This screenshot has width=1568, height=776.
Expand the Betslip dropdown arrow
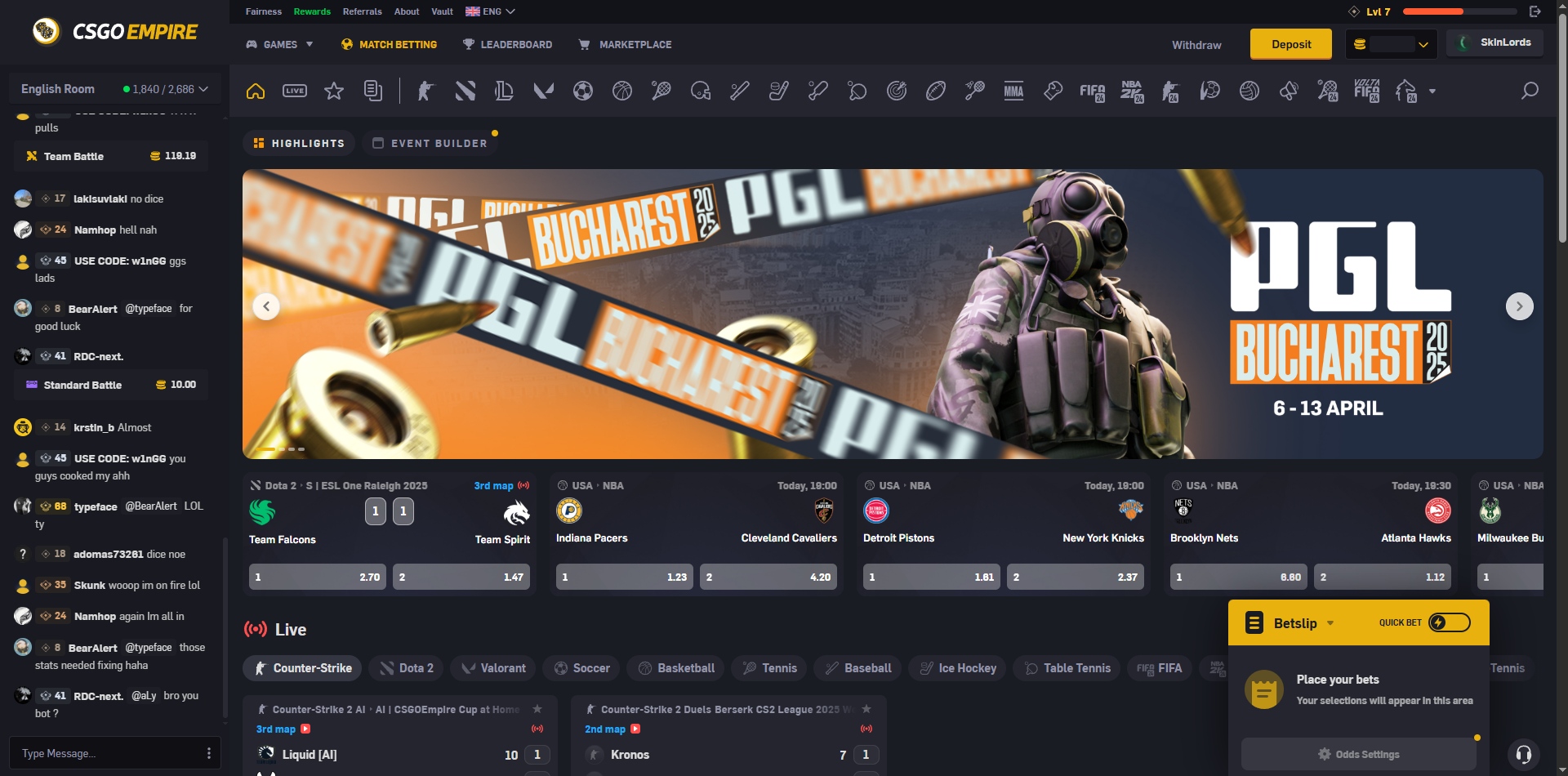pos(1330,623)
